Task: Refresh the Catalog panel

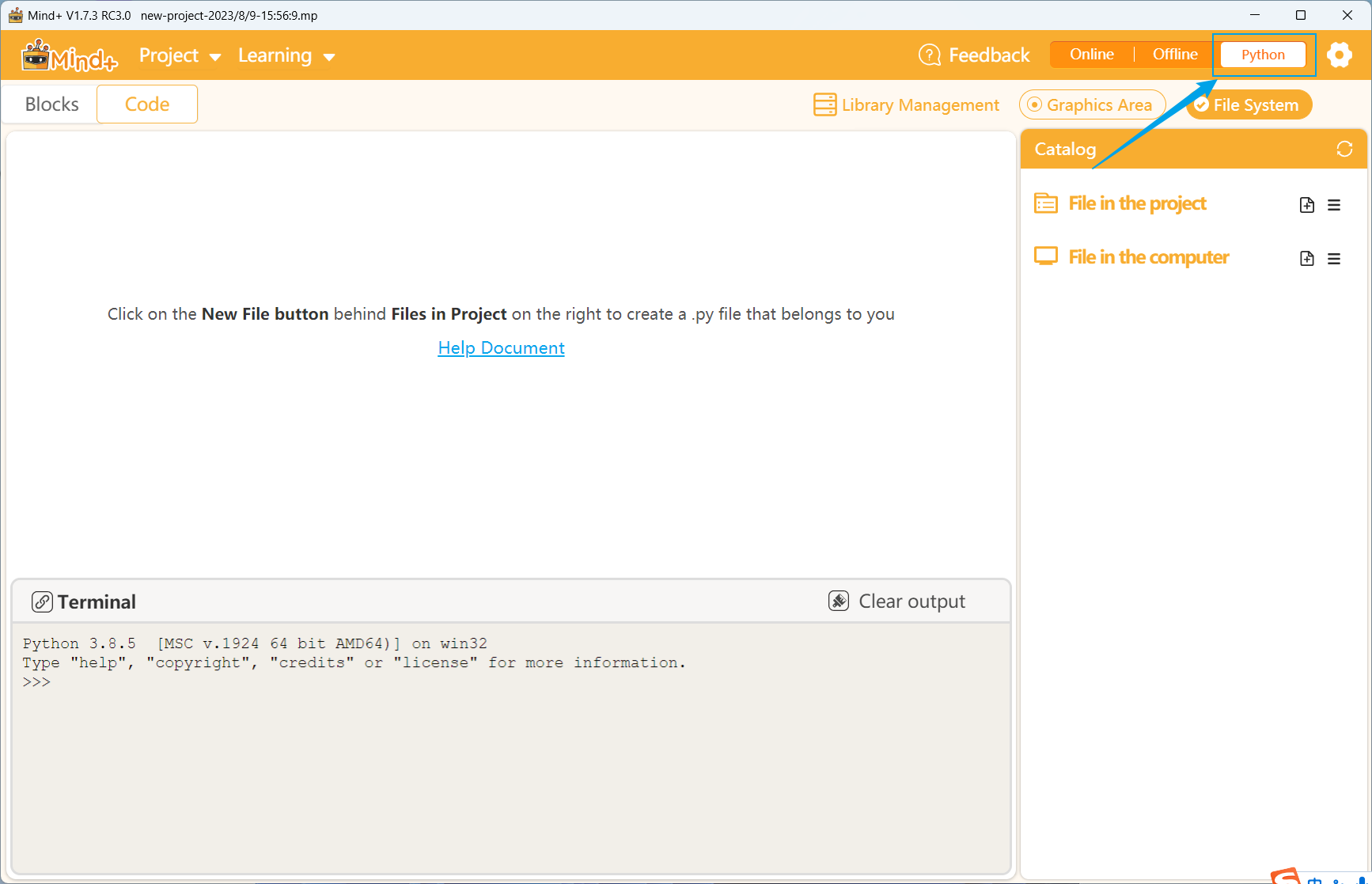Action: (x=1344, y=149)
